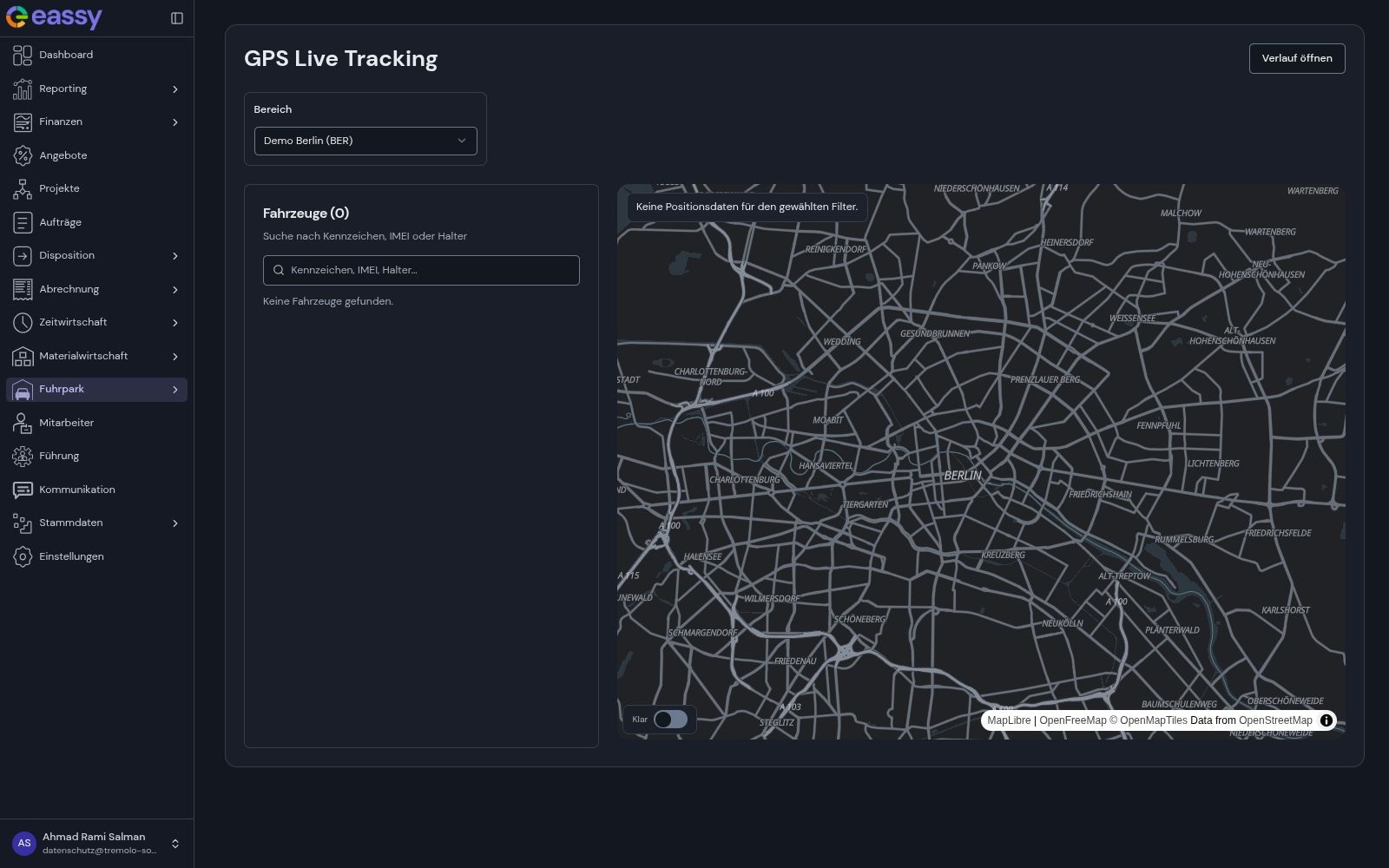Click the Materialwirtschaft warehouse icon

[x=23, y=356]
